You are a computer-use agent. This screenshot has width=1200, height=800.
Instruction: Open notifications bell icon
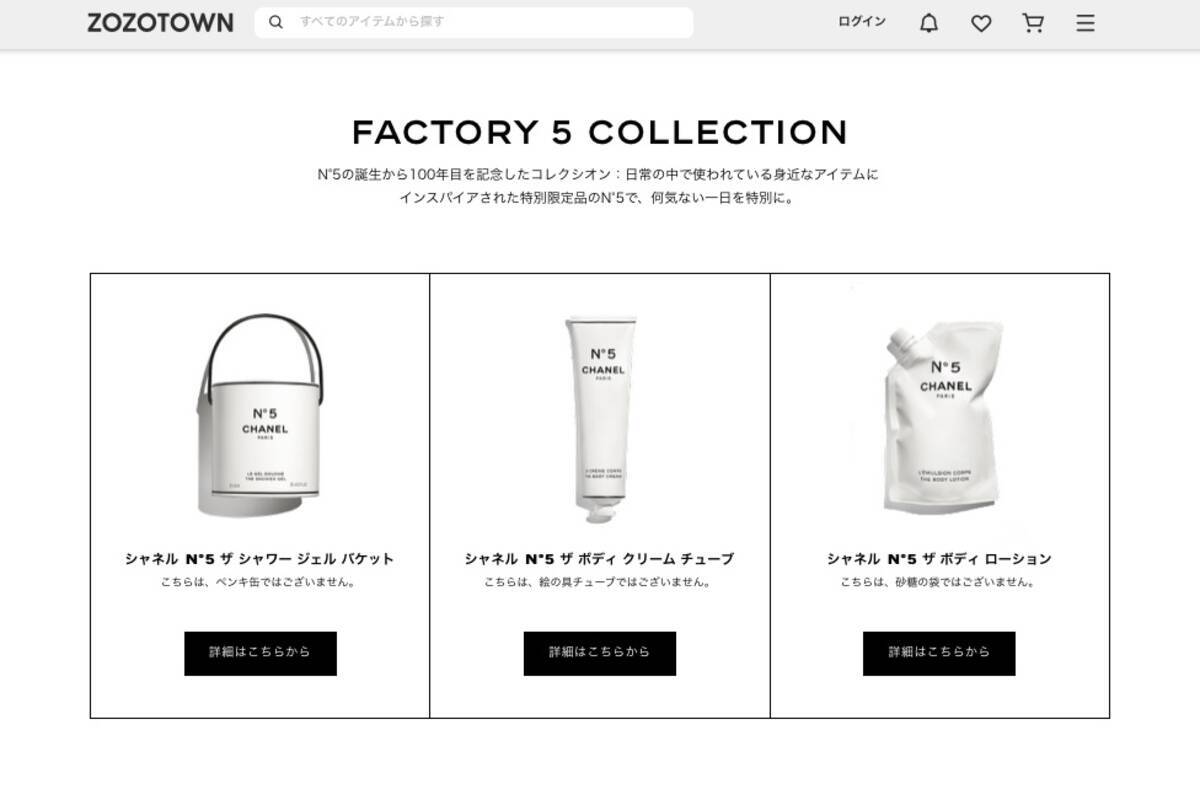929,23
